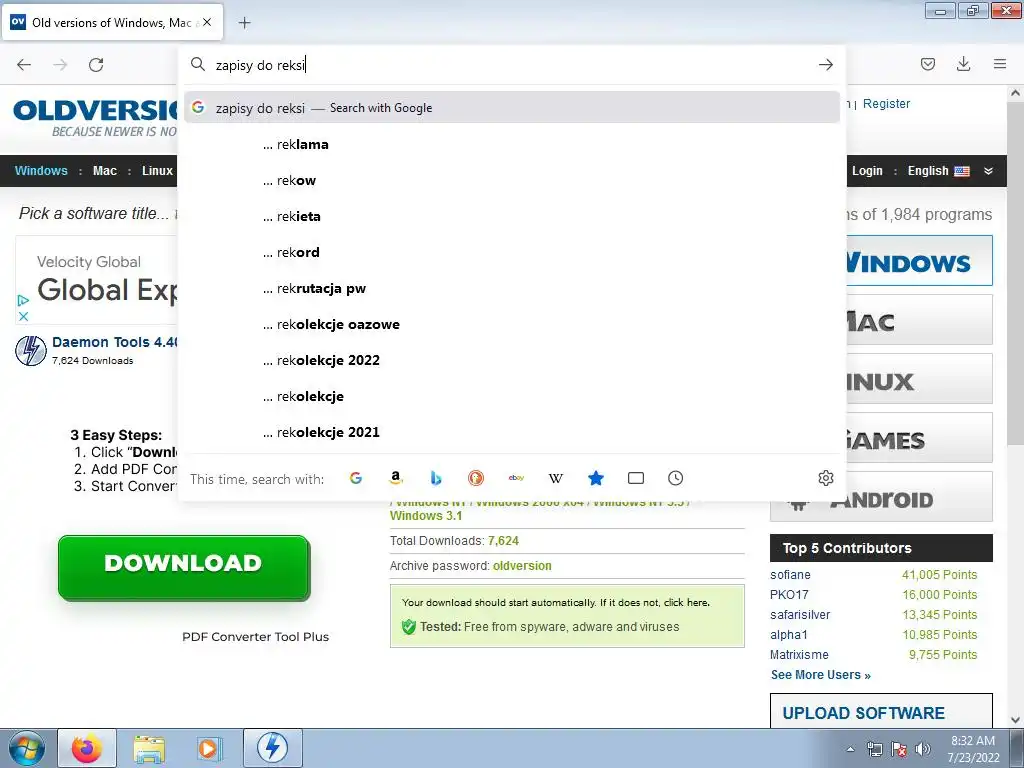Search this time with Google icon
Viewport: 1024px width, 768px height.
click(356, 478)
